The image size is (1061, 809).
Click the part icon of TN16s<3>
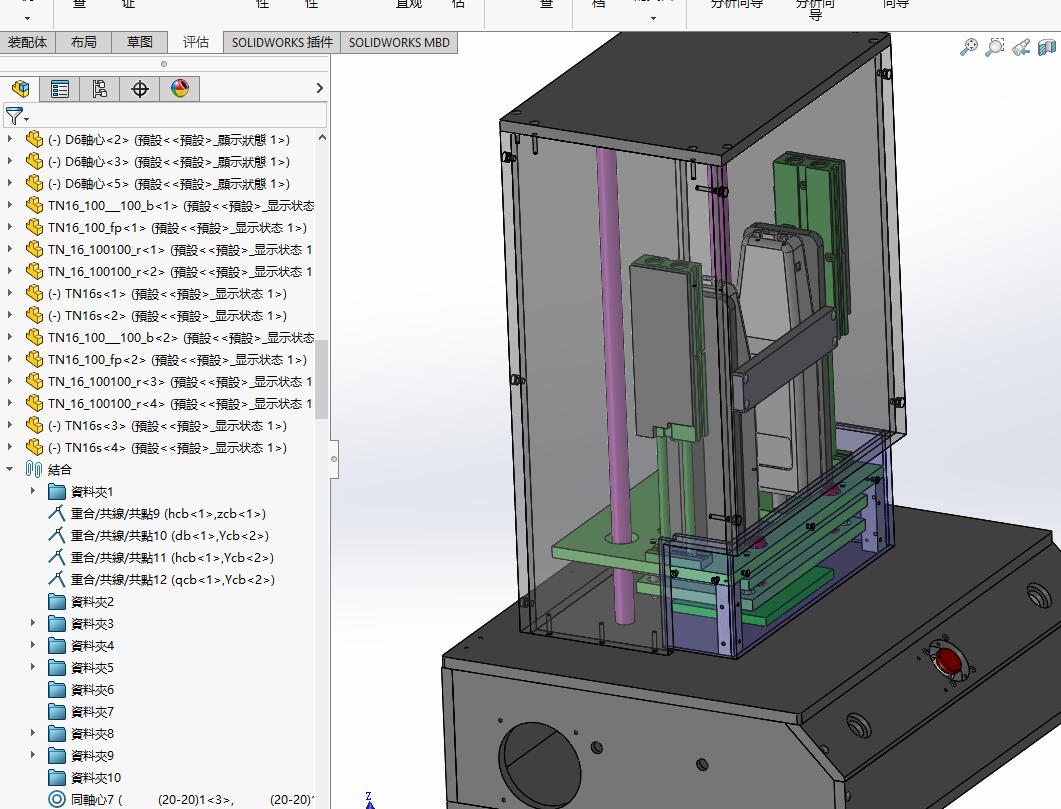35,425
